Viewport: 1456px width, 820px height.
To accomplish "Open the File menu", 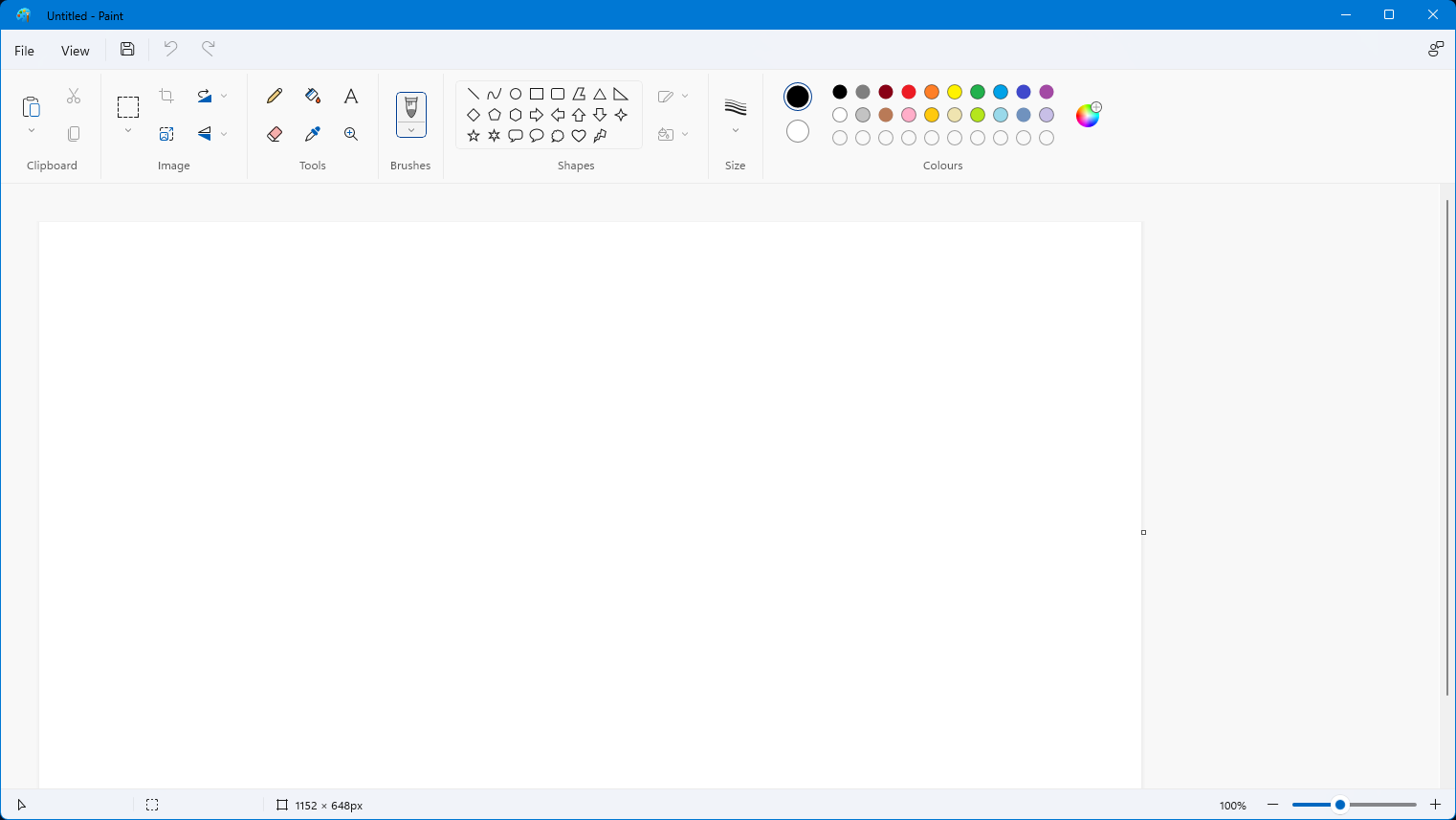I will pos(25,51).
